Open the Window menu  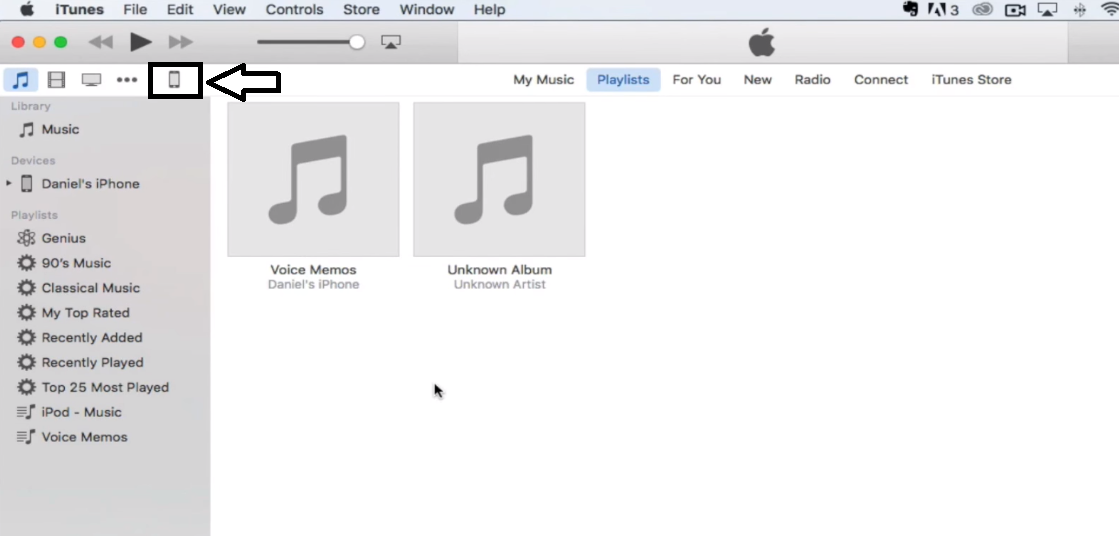click(425, 9)
